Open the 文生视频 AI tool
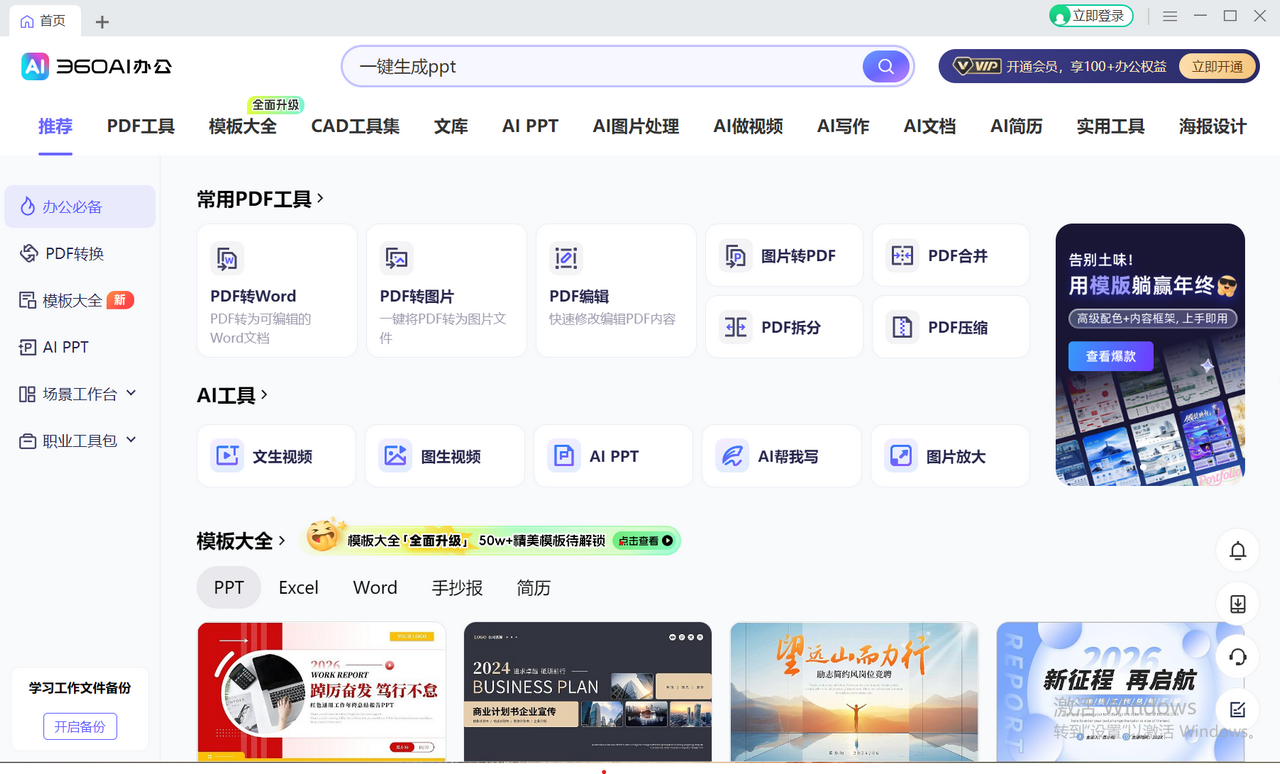 pos(276,455)
